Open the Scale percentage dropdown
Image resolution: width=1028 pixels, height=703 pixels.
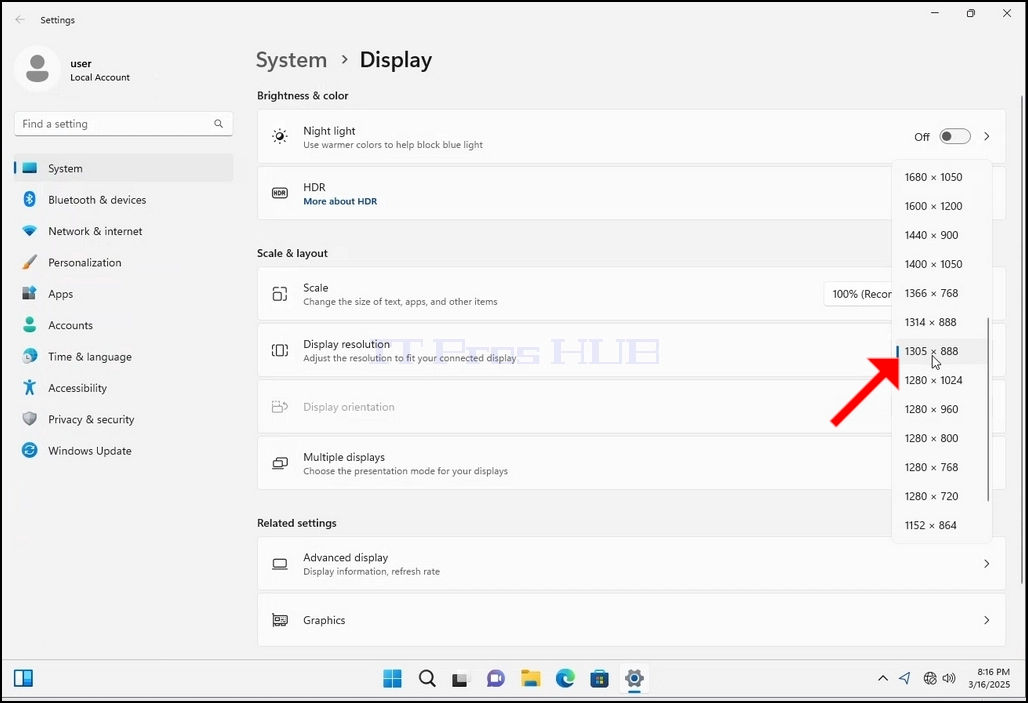point(858,294)
